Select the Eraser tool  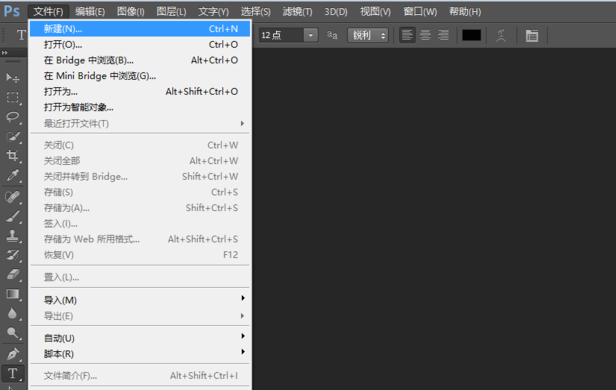pos(13,274)
